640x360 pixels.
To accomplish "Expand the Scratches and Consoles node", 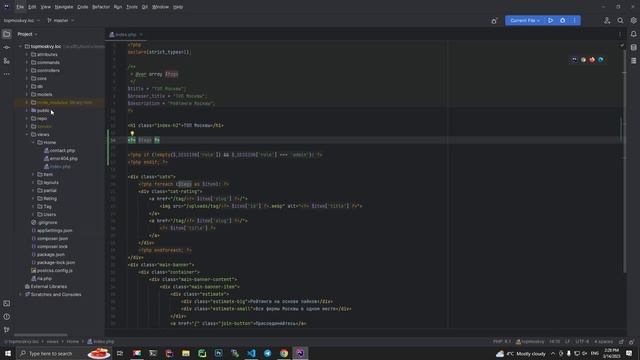I will coord(20,294).
